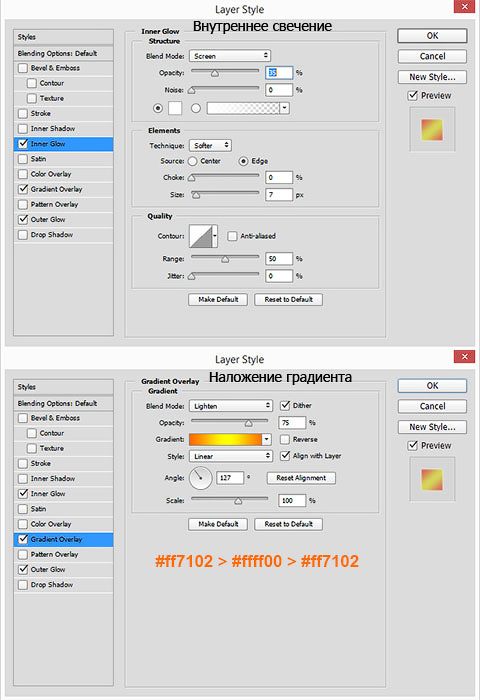Select Gradient Overlay in the bottom styles list

pos(63,539)
